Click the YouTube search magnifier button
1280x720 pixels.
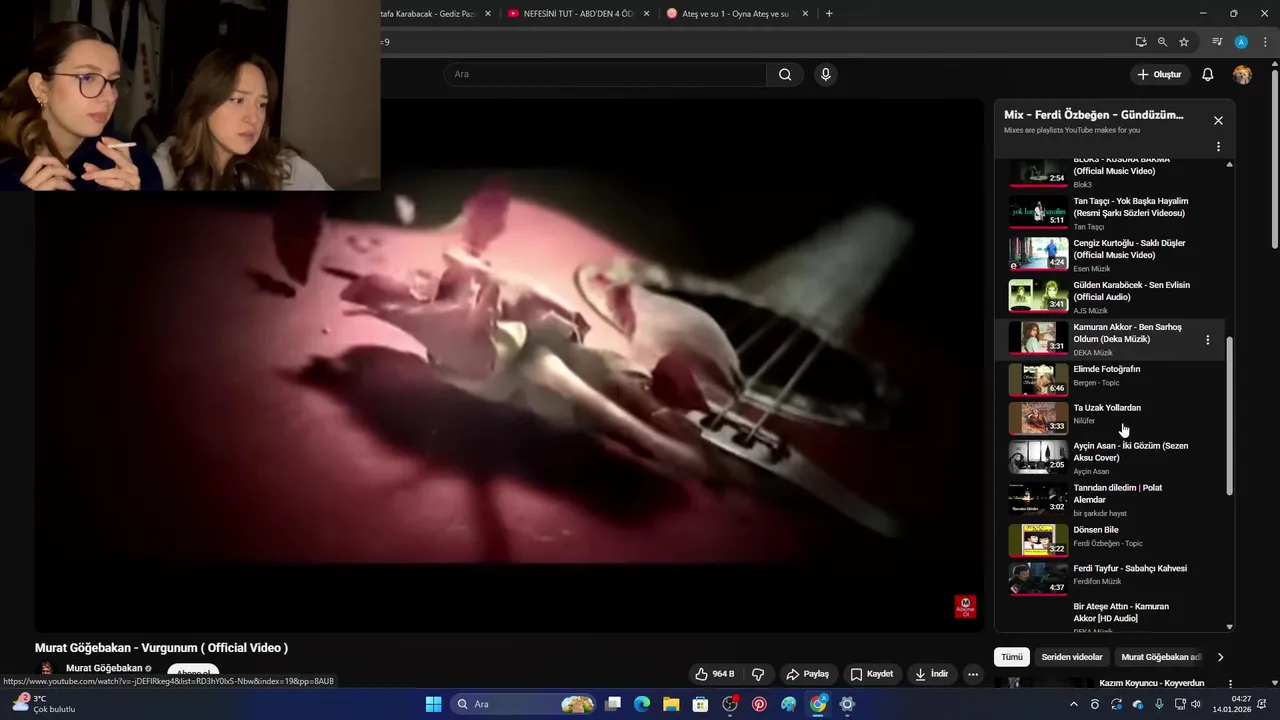point(785,74)
